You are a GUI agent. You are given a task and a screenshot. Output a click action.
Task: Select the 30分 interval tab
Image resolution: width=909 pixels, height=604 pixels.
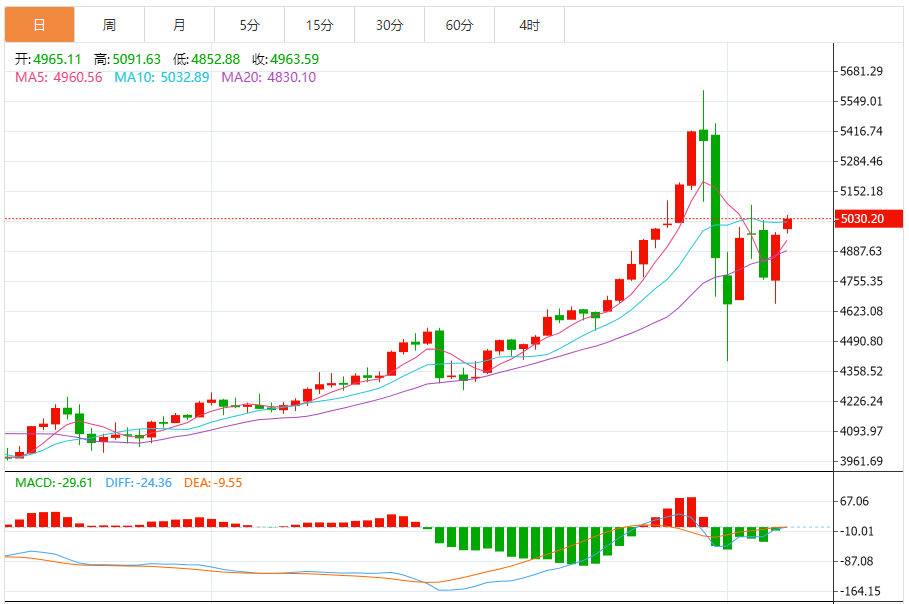[x=389, y=25]
